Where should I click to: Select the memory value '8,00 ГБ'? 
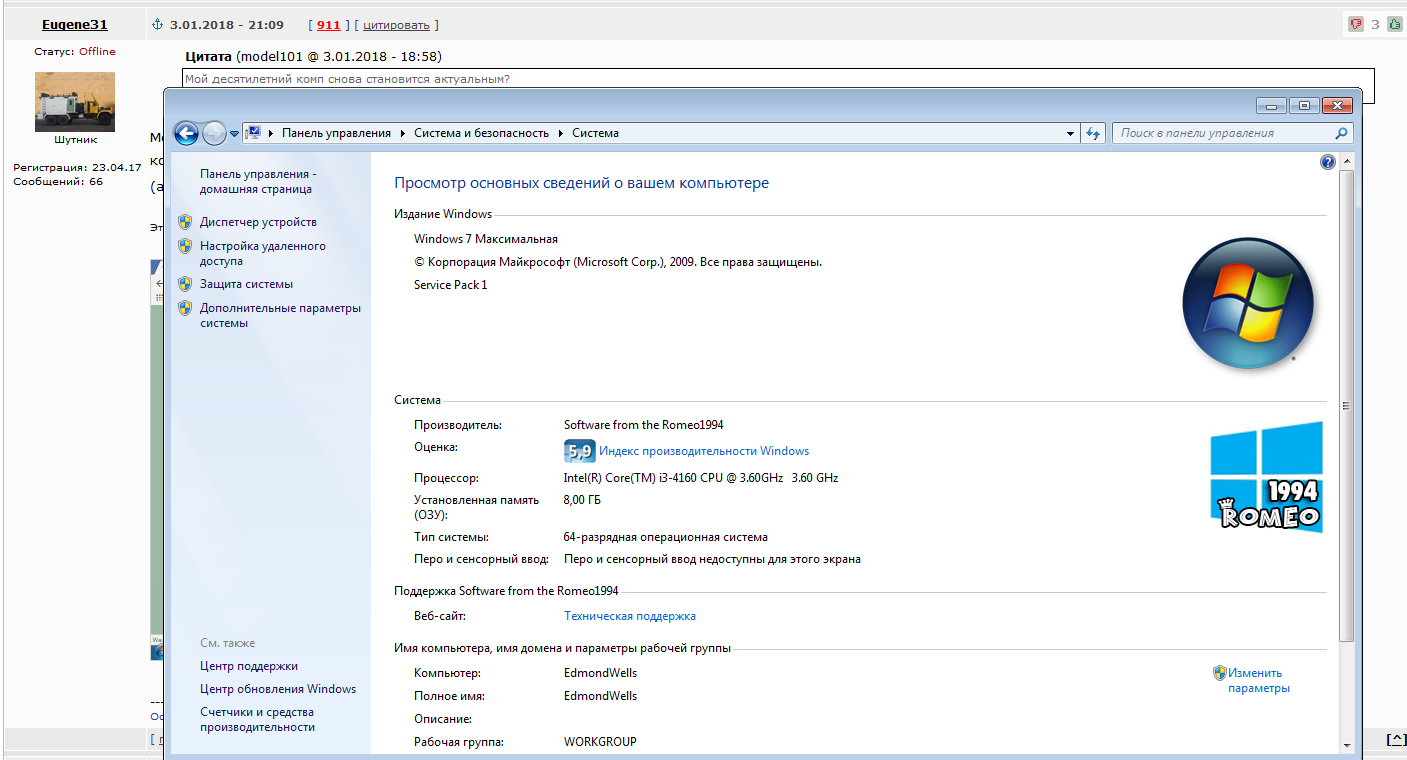(583, 500)
